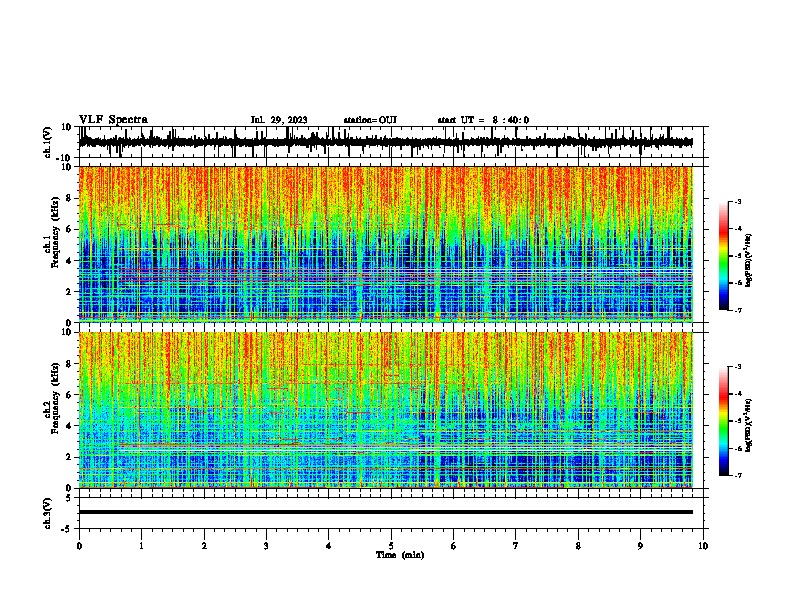Click the ch.2 spectrogram panel
Screen dimensions: 792x612
(386, 410)
